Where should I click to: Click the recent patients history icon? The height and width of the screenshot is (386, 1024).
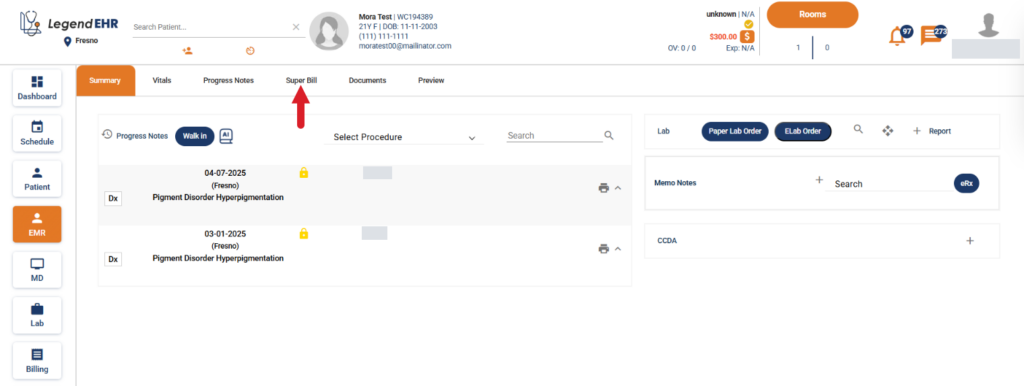[250, 51]
